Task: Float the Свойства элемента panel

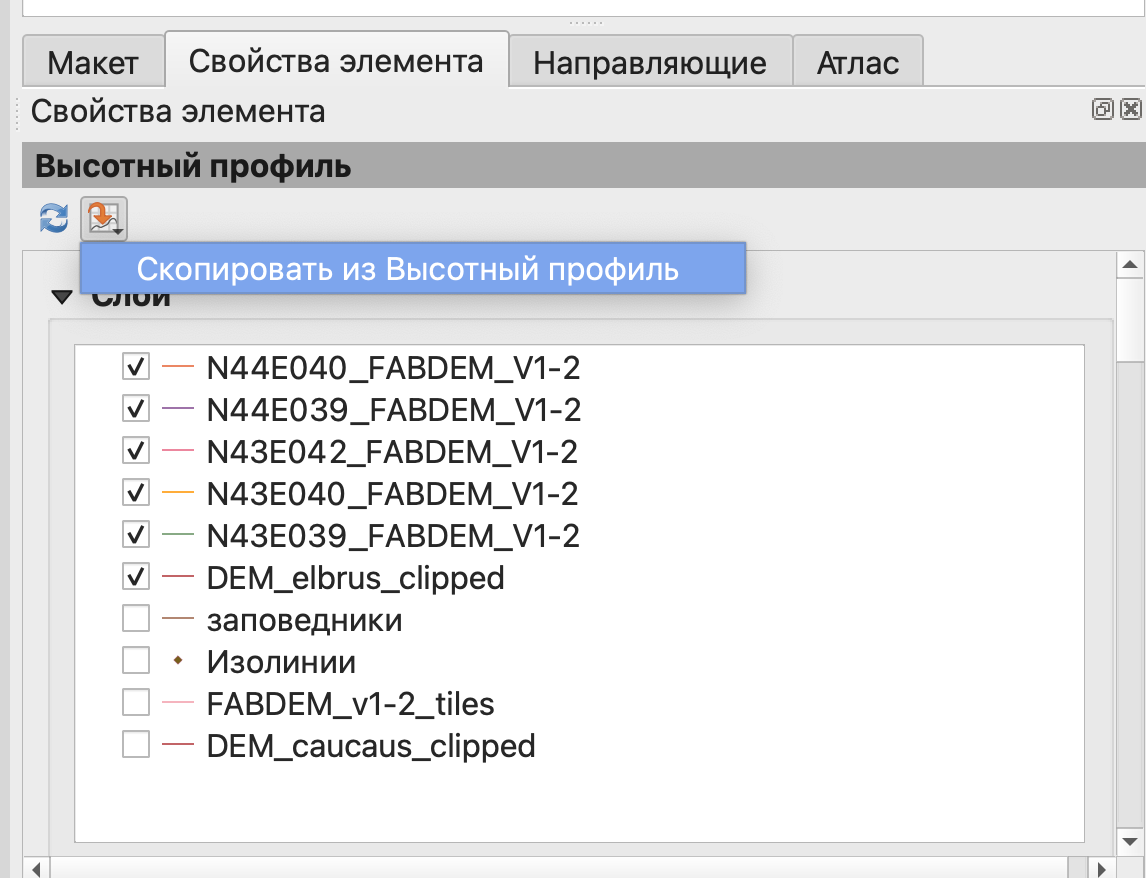Action: 1102,110
